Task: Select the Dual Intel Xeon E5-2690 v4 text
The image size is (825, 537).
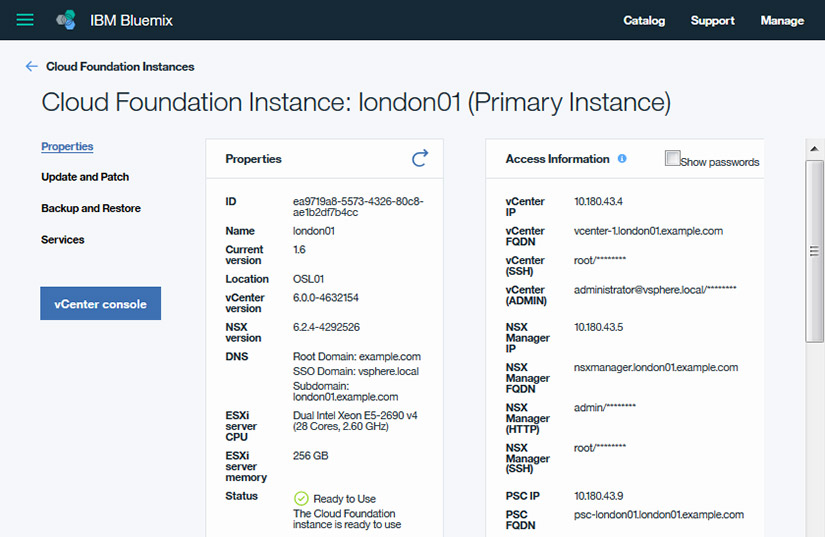Action: coord(355,415)
